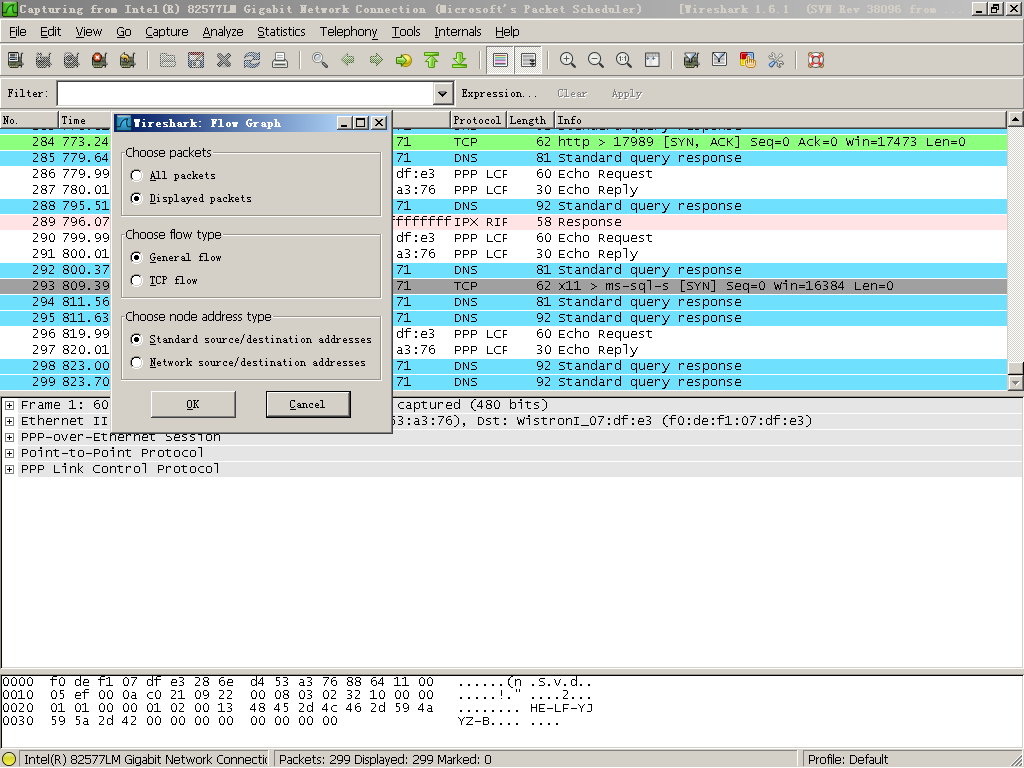
Task: Sort by the Protocol column header
Action: click(477, 120)
